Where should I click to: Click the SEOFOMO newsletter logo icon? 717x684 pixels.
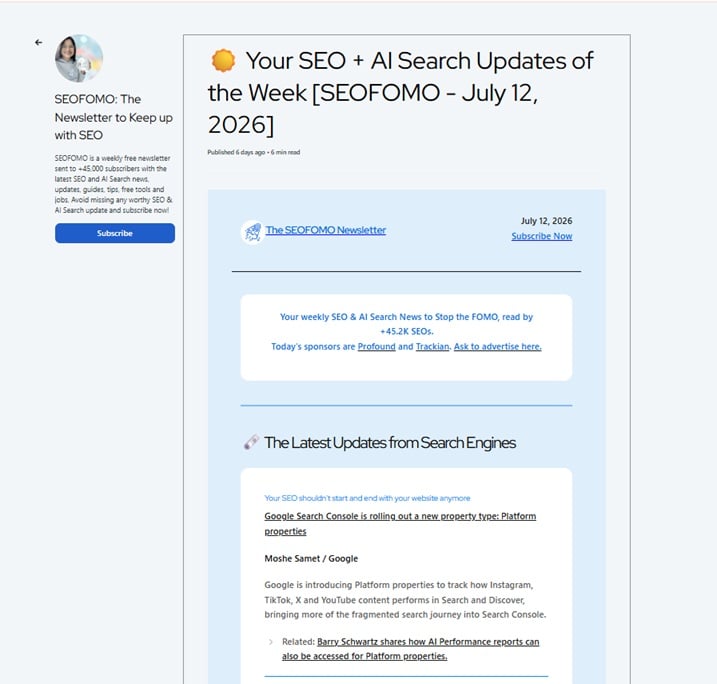[x=252, y=232]
